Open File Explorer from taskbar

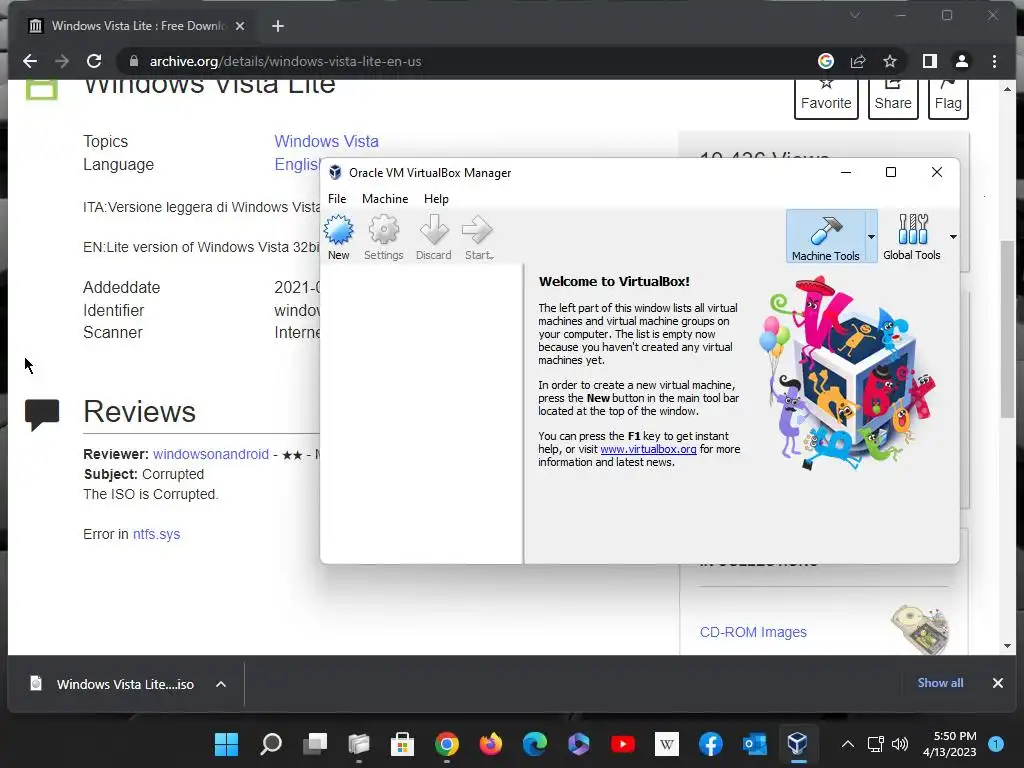(359, 744)
